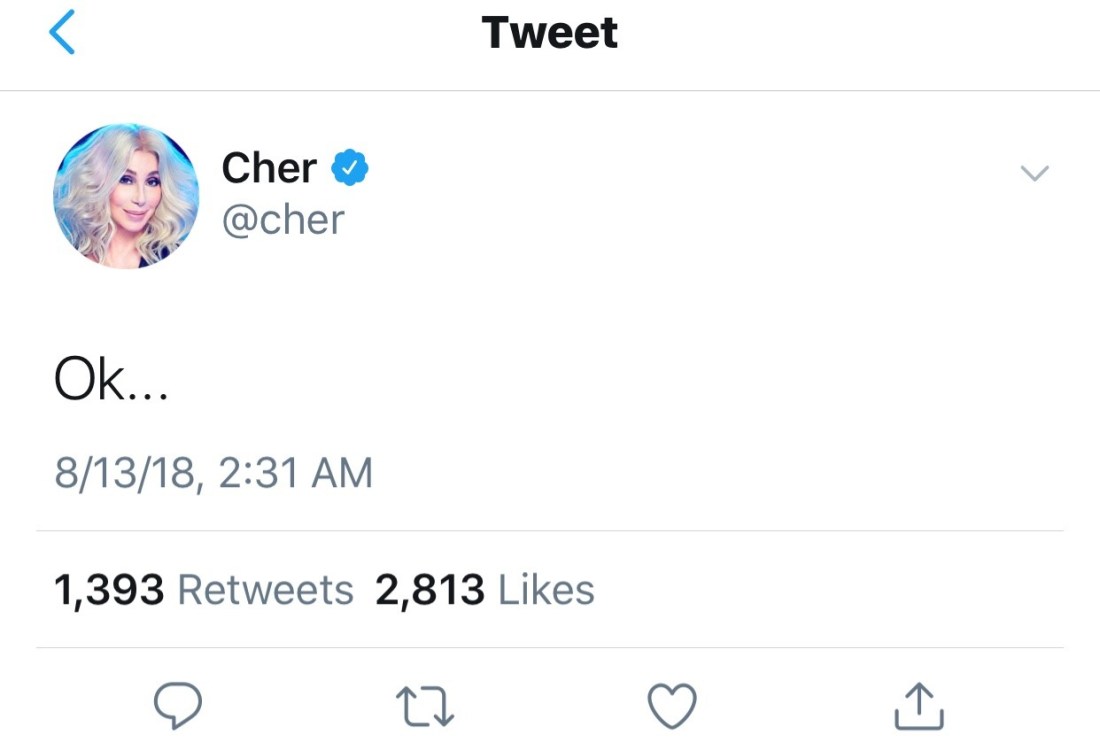Go back using the blue arrow
Screen dimensions: 1100x750
point(62,33)
